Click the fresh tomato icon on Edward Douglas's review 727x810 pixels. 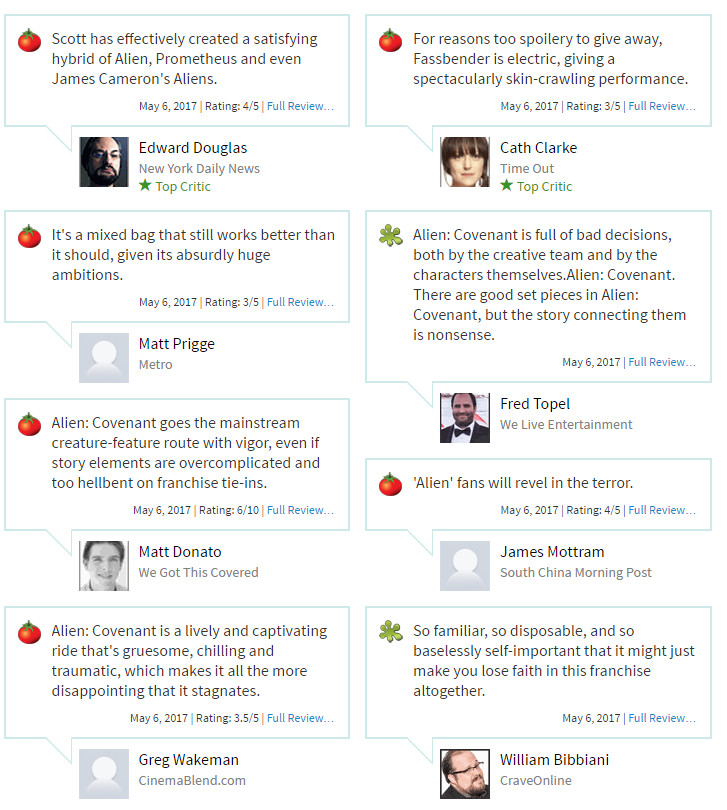(29, 41)
